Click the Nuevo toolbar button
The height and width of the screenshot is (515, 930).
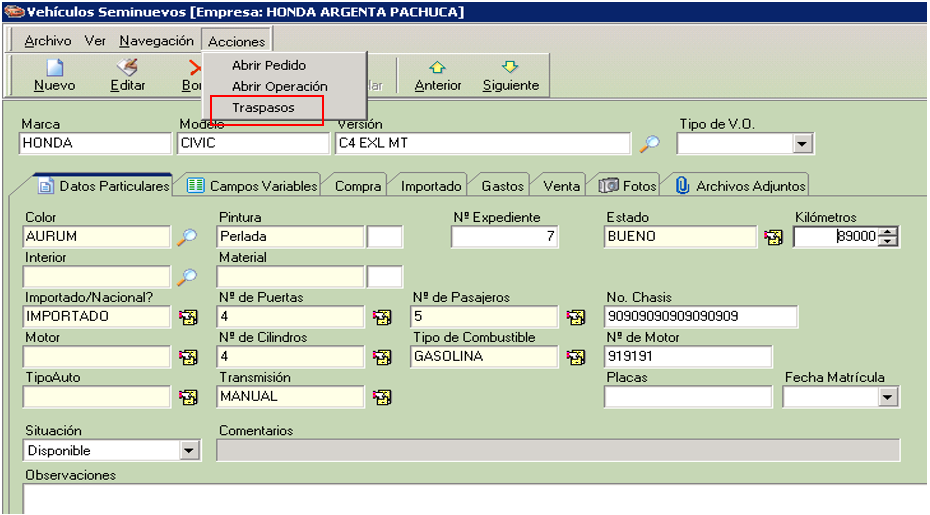tap(55, 75)
